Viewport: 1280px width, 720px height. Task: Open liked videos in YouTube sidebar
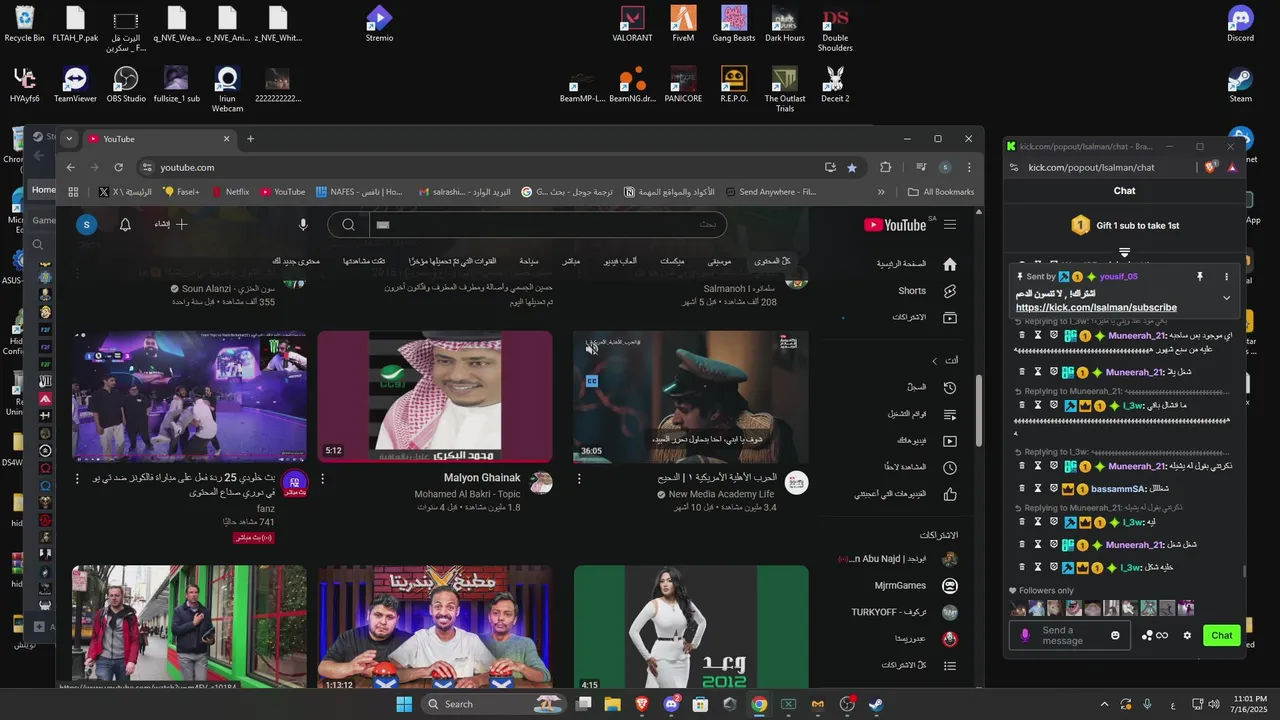click(905, 494)
